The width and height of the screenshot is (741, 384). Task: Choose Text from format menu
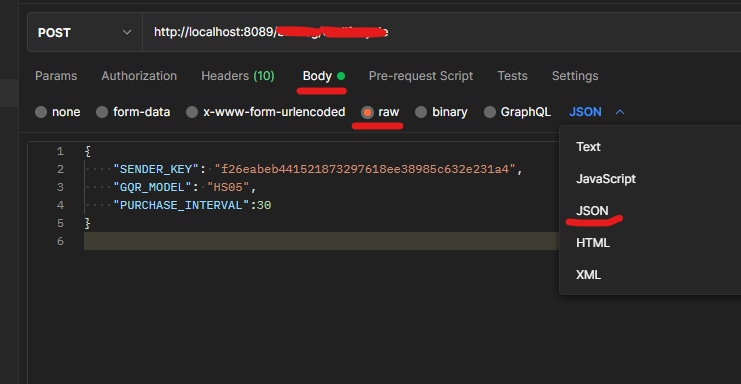pos(588,147)
